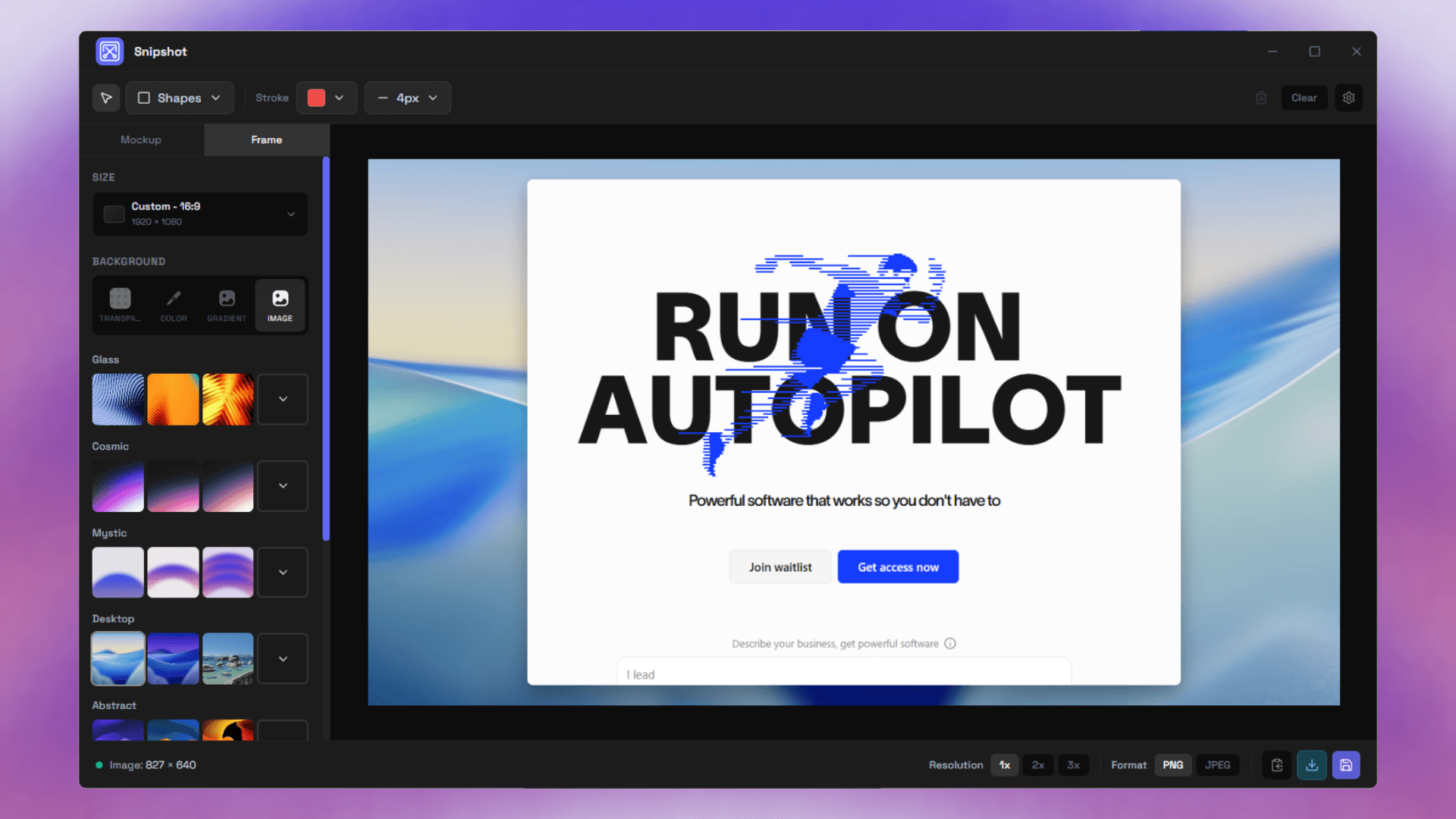Choose the third Cosmic background thumbnail
Screen dimensions: 1456x819
point(227,486)
